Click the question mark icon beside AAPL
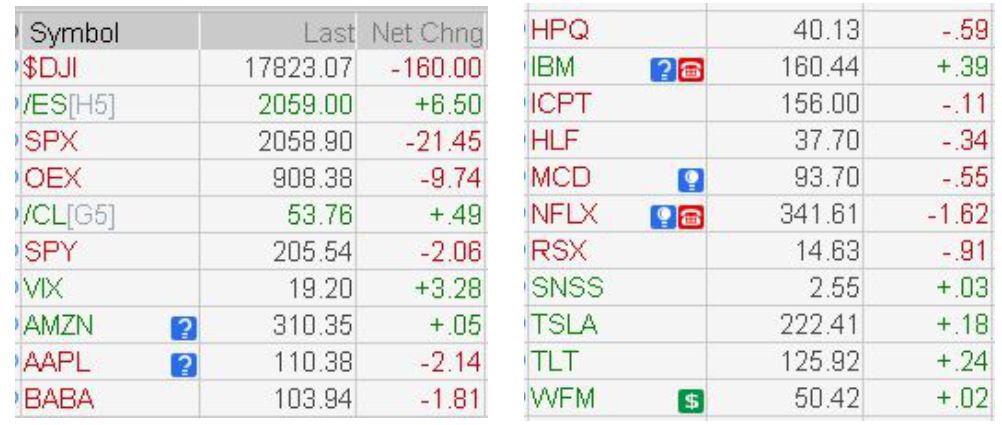The width and height of the screenshot is (1002, 425). coord(183,366)
